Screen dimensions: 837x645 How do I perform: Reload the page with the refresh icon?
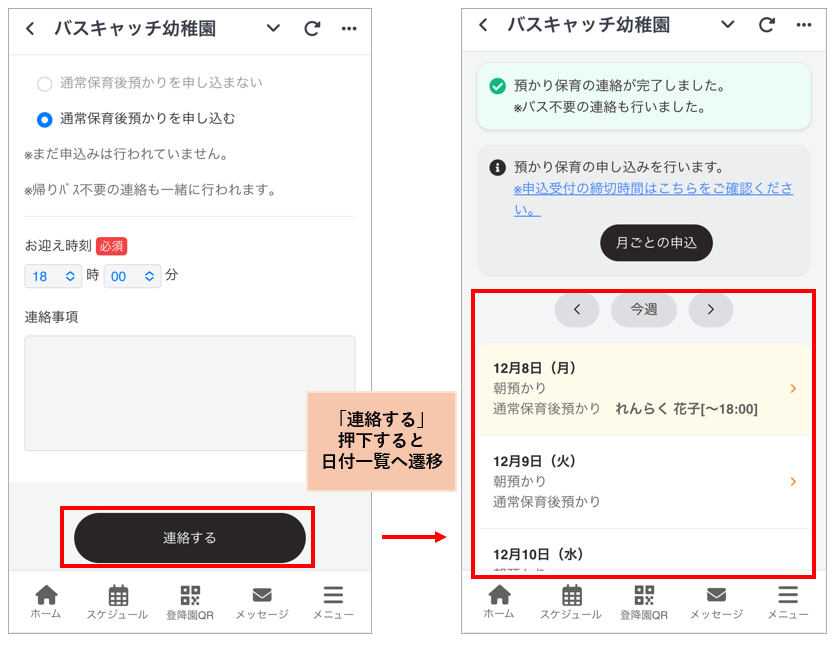pyautogui.click(x=310, y=30)
